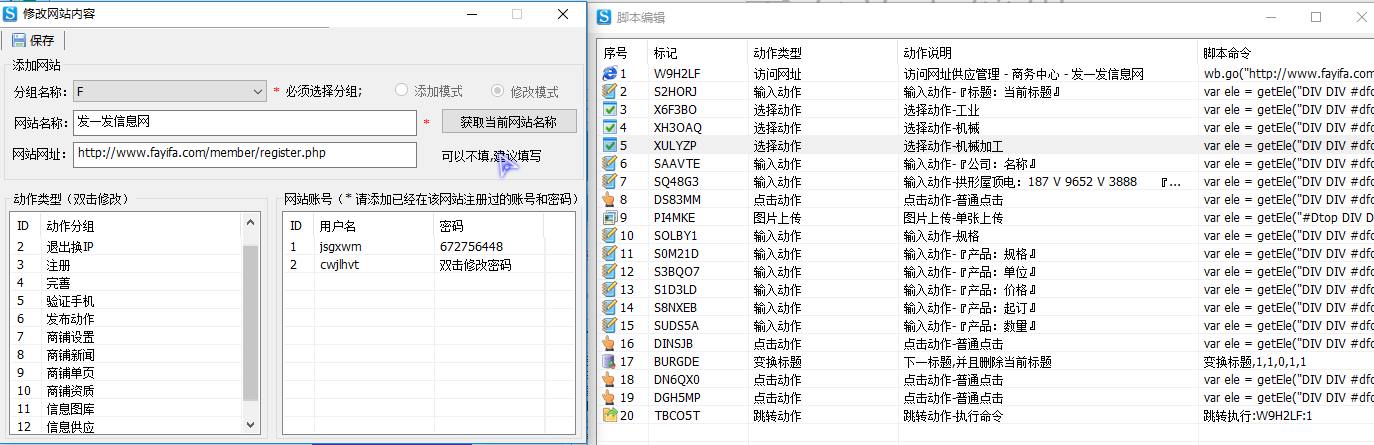Click the browser icon on row 1

coord(610,74)
